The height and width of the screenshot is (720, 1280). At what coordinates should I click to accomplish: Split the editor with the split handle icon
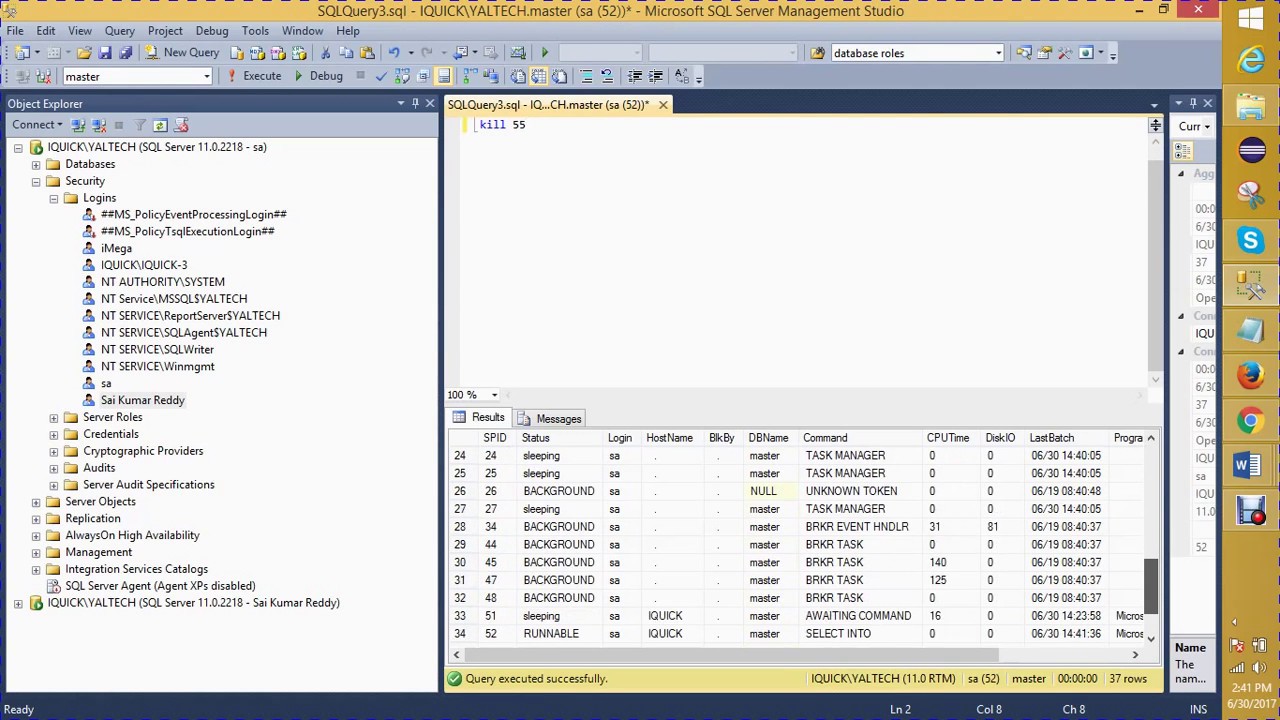1155,125
